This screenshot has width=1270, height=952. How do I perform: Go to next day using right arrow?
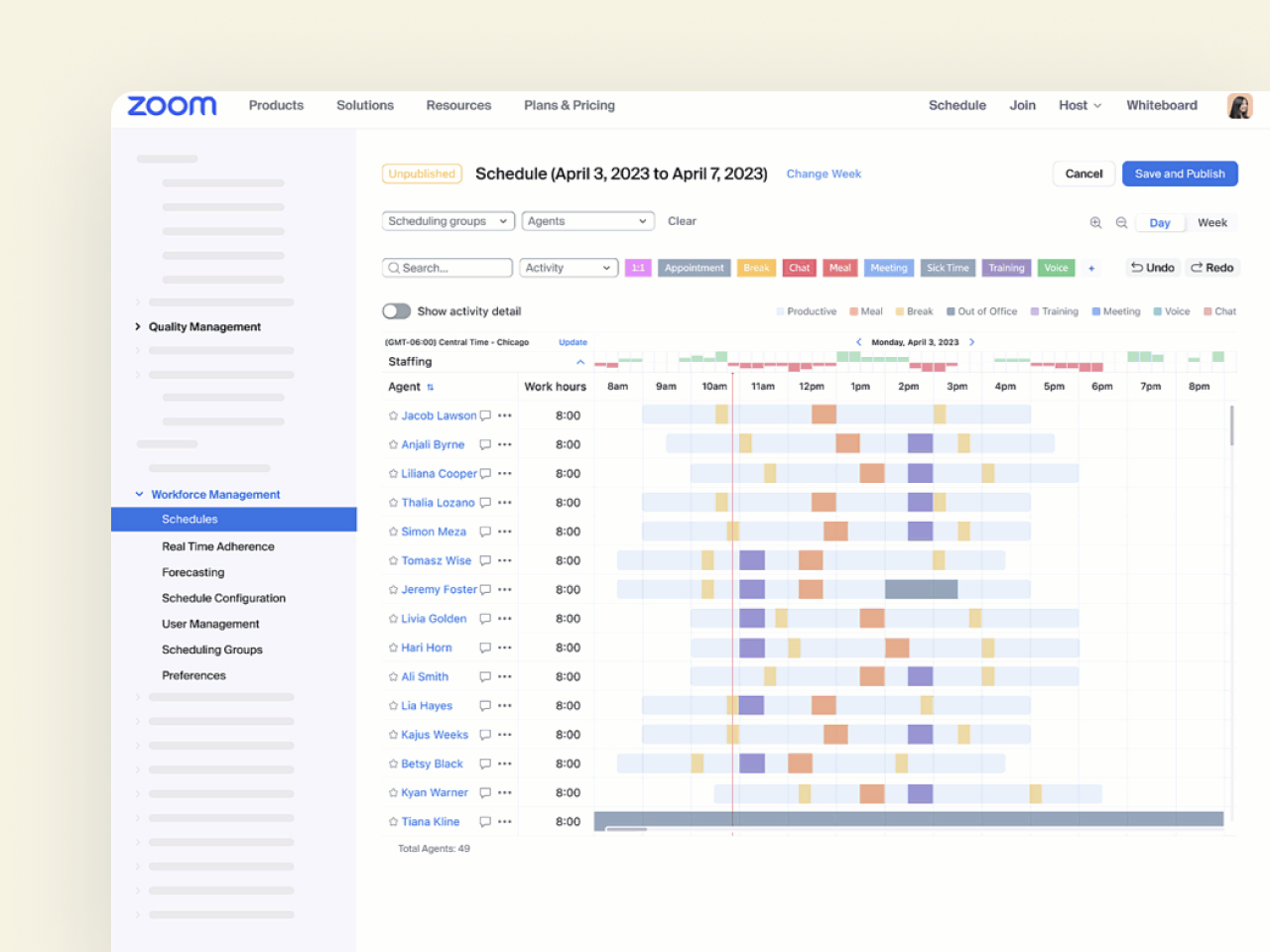click(x=971, y=342)
